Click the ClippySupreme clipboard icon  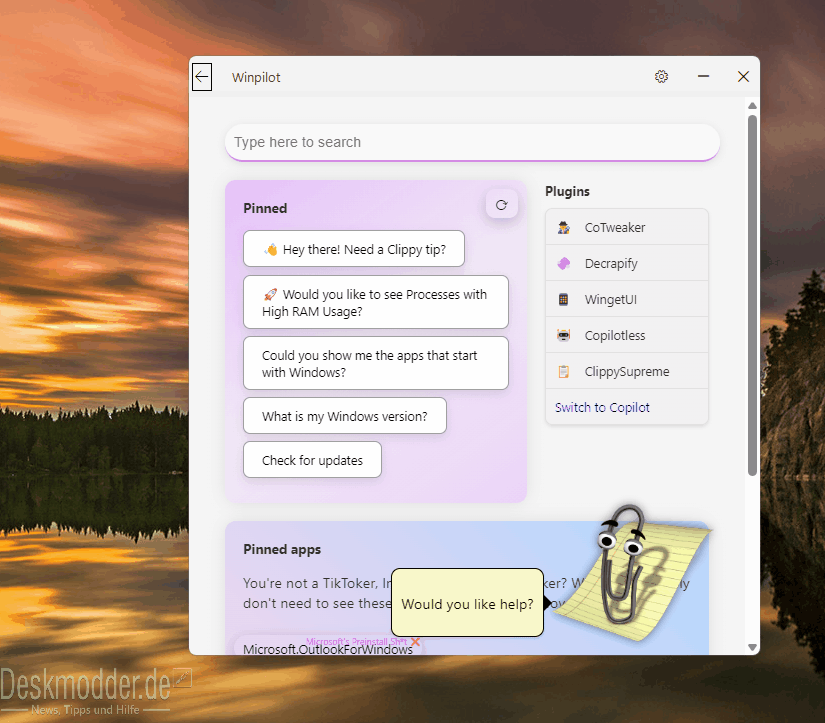click(x=564, y=371)
